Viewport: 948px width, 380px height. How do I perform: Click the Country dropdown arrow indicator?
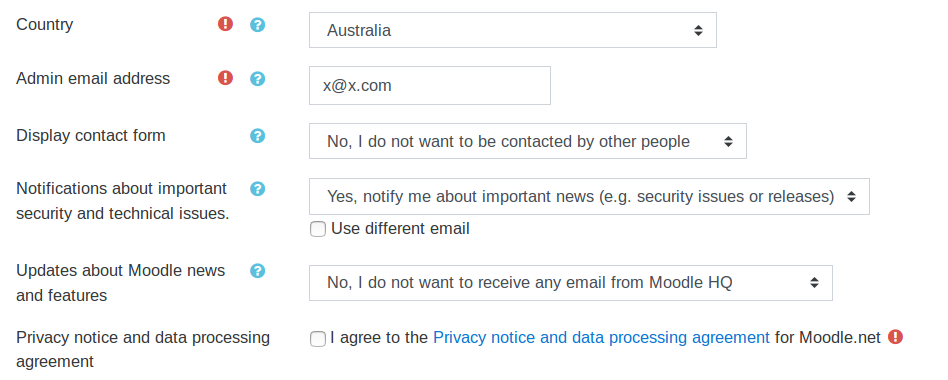pos(698,30)
